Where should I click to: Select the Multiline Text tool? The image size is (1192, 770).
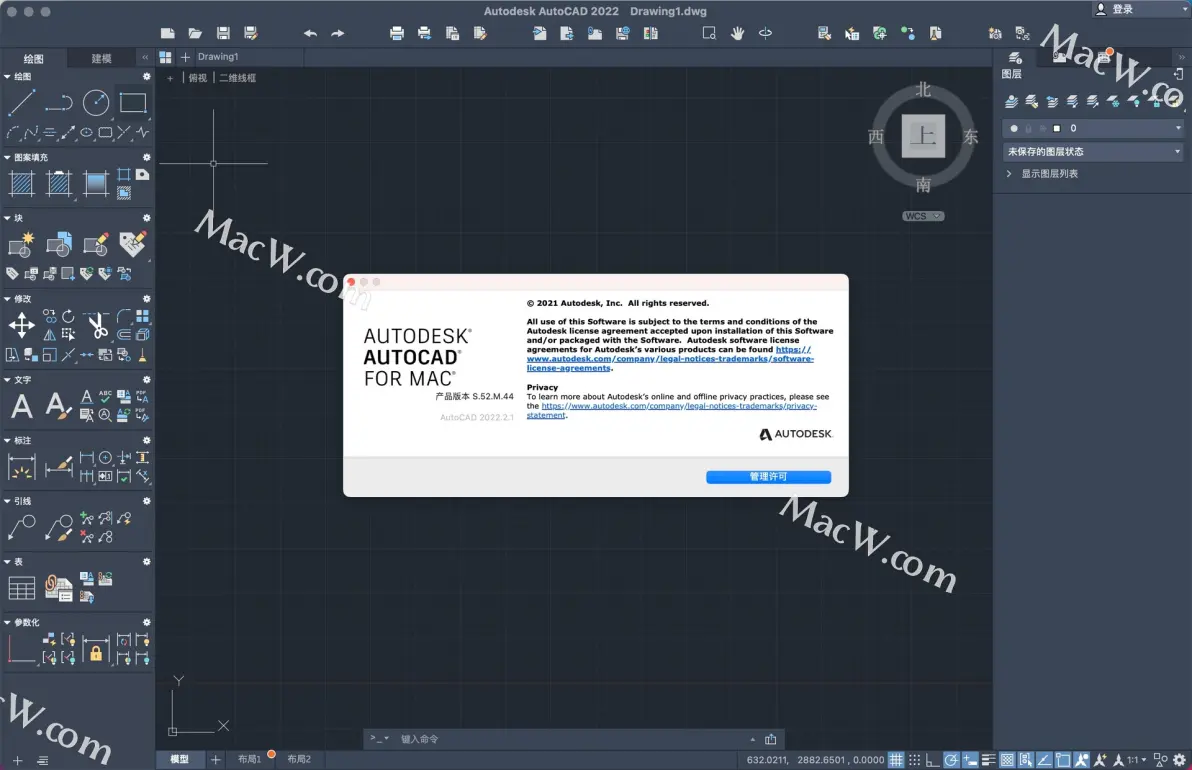tap(21, 406)
